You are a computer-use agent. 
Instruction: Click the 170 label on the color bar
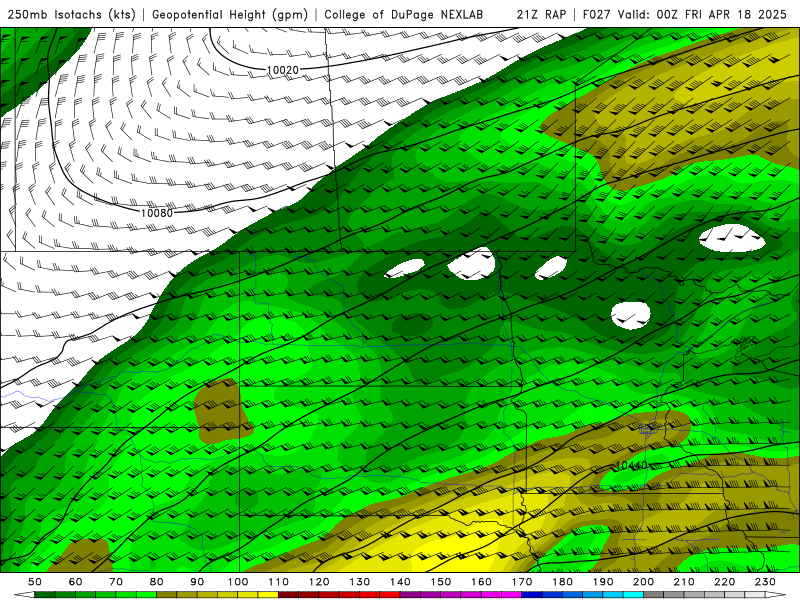coord(521,582)
